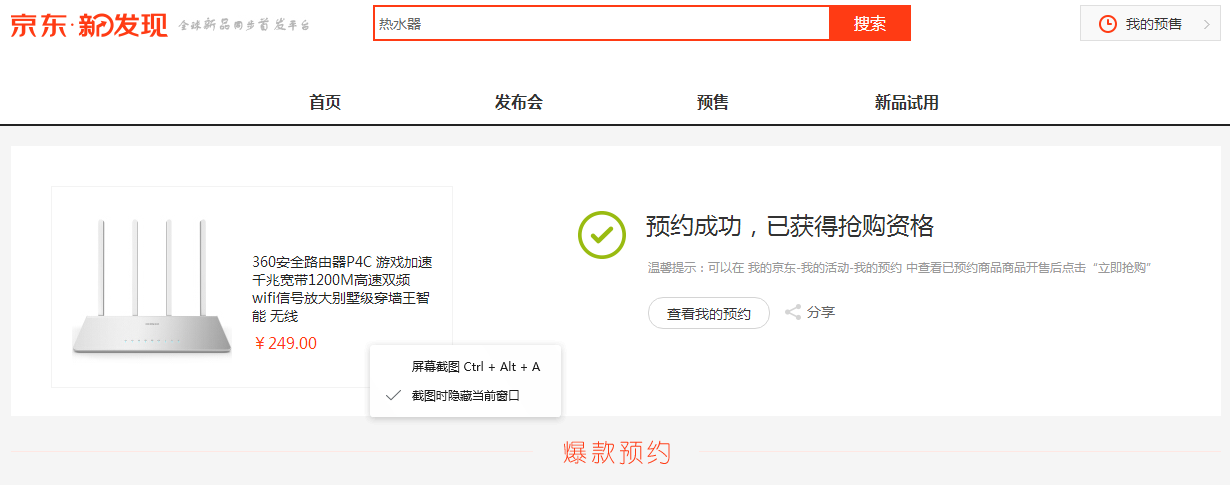1230x485 pixels.
Task: Switch to the 预售 tab
Action: pyautogui.click(x=713, y=102)
